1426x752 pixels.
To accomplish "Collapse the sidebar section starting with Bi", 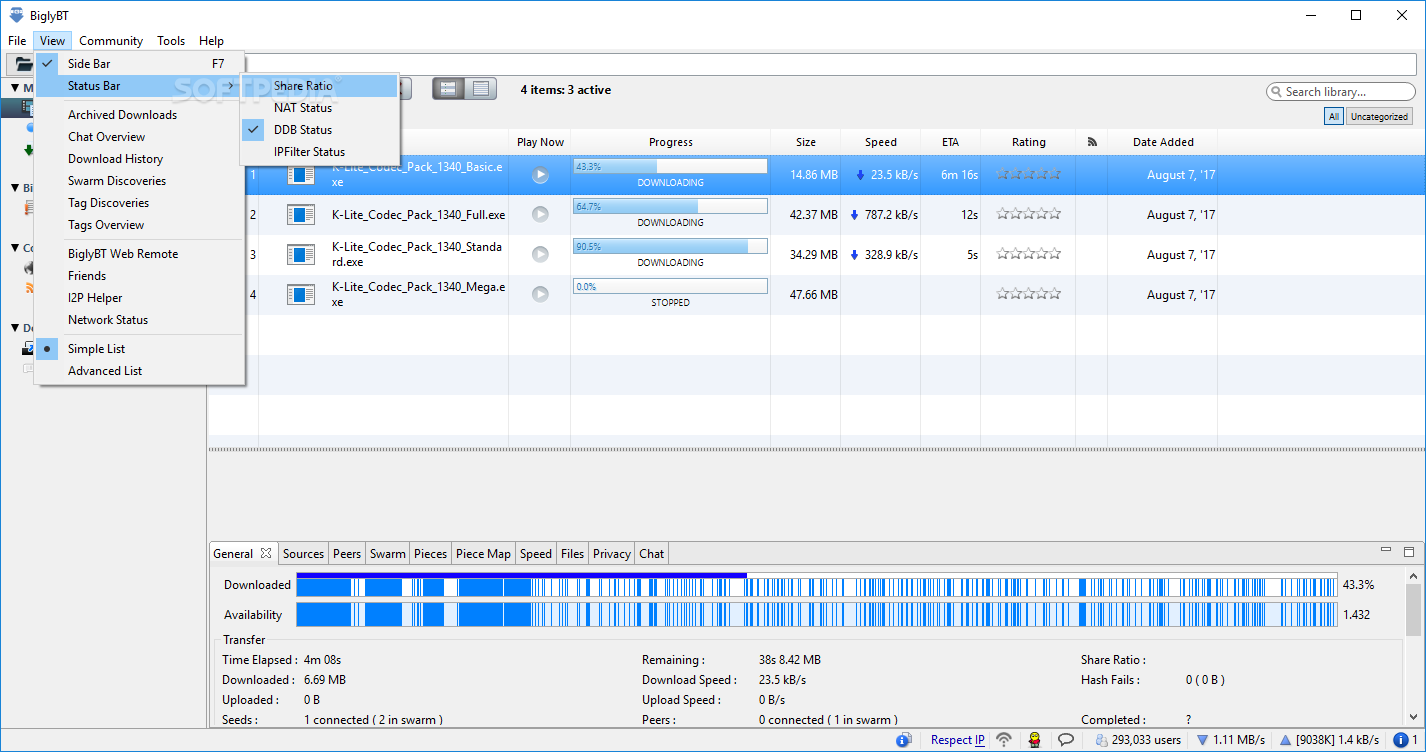I will point(15,188).
